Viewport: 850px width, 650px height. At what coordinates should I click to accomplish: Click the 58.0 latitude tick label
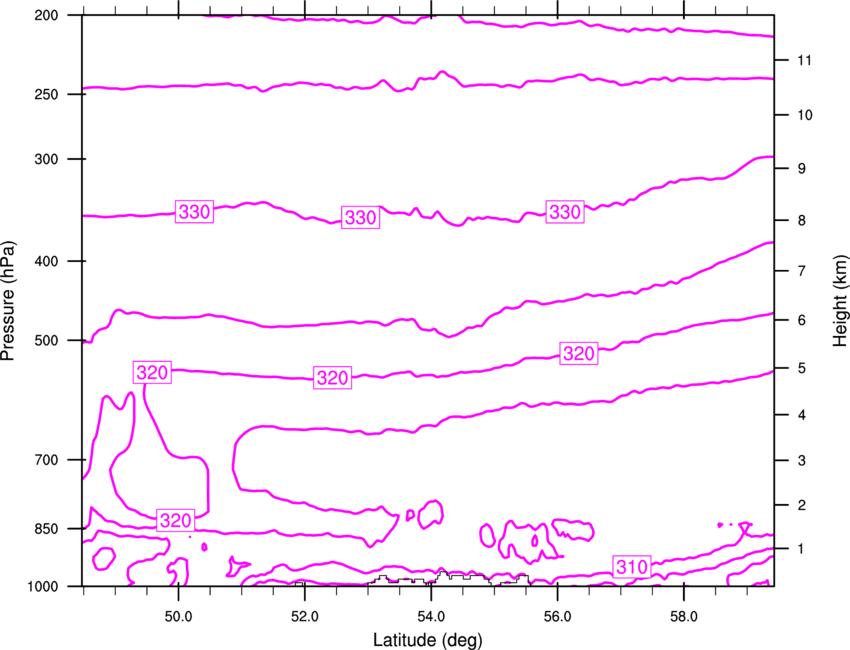point(684,617)
